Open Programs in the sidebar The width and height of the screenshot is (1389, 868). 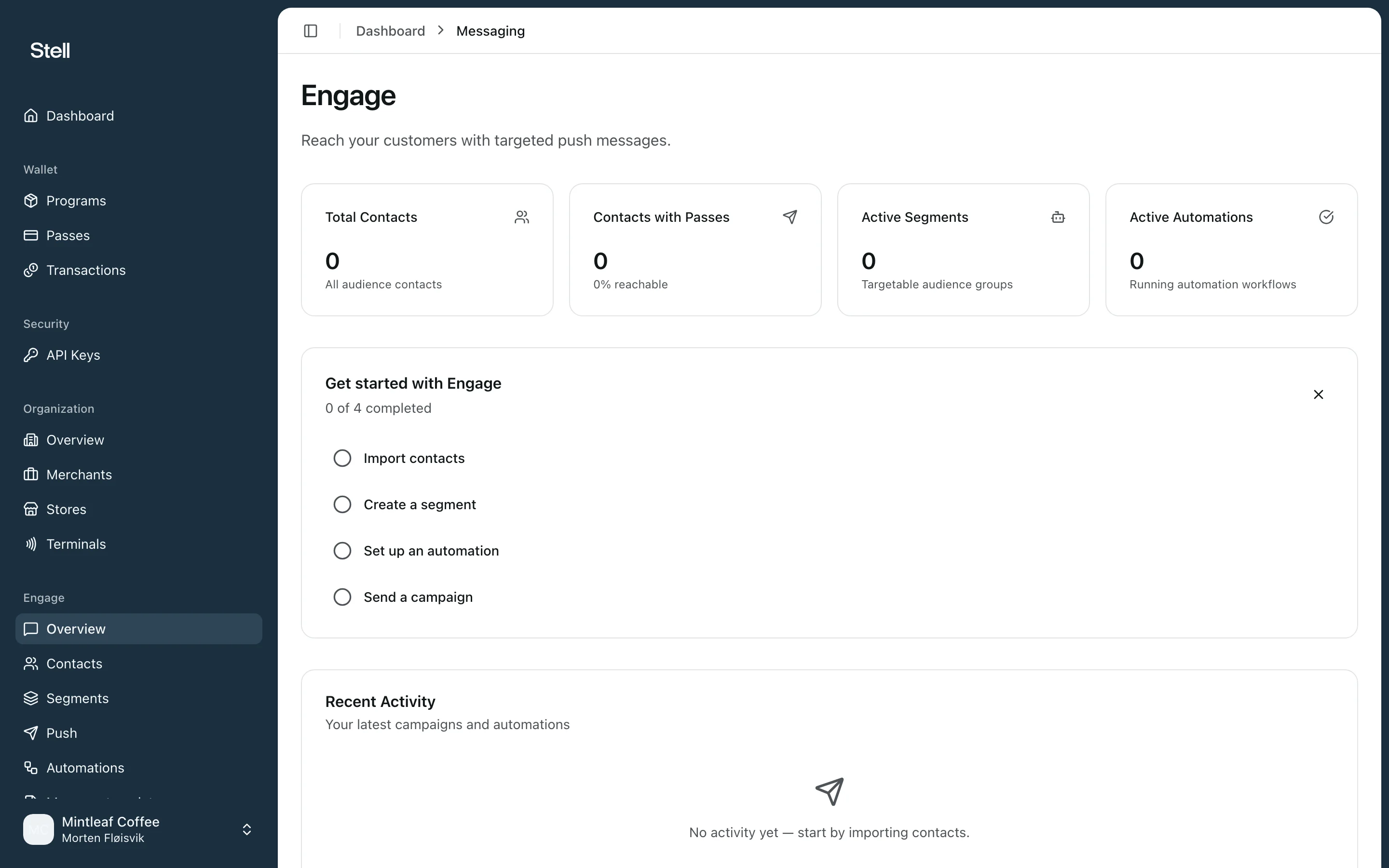(139, 201)
